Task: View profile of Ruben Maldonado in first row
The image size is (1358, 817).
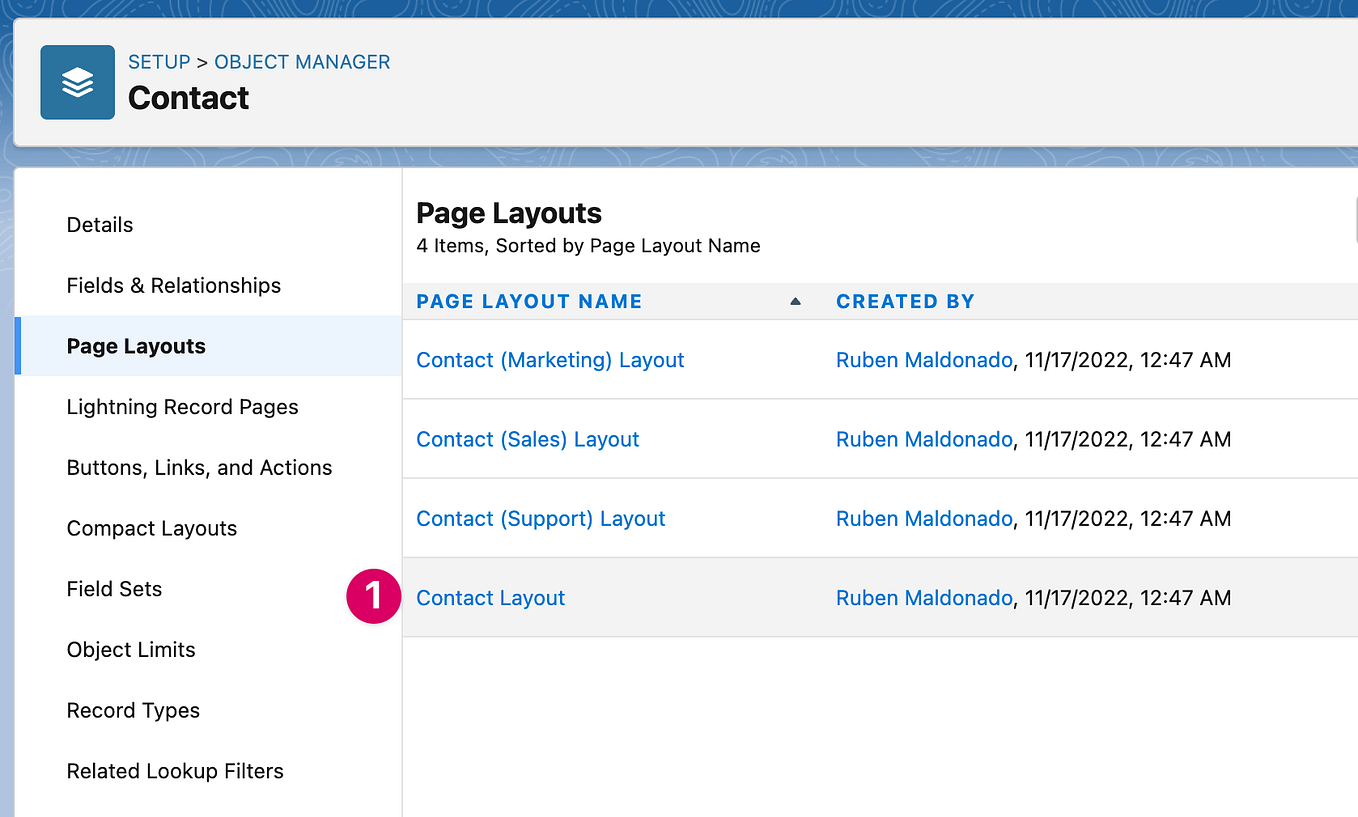Action: (x=924, y=359)
